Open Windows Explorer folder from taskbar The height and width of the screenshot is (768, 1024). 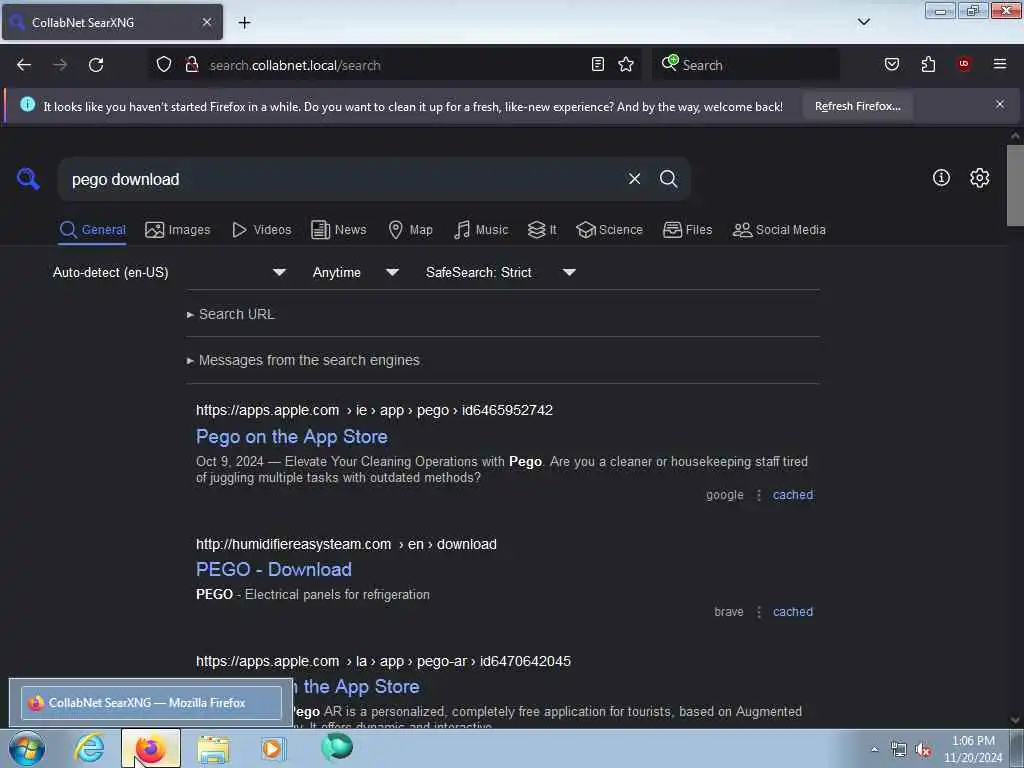[x=213, y=749]
